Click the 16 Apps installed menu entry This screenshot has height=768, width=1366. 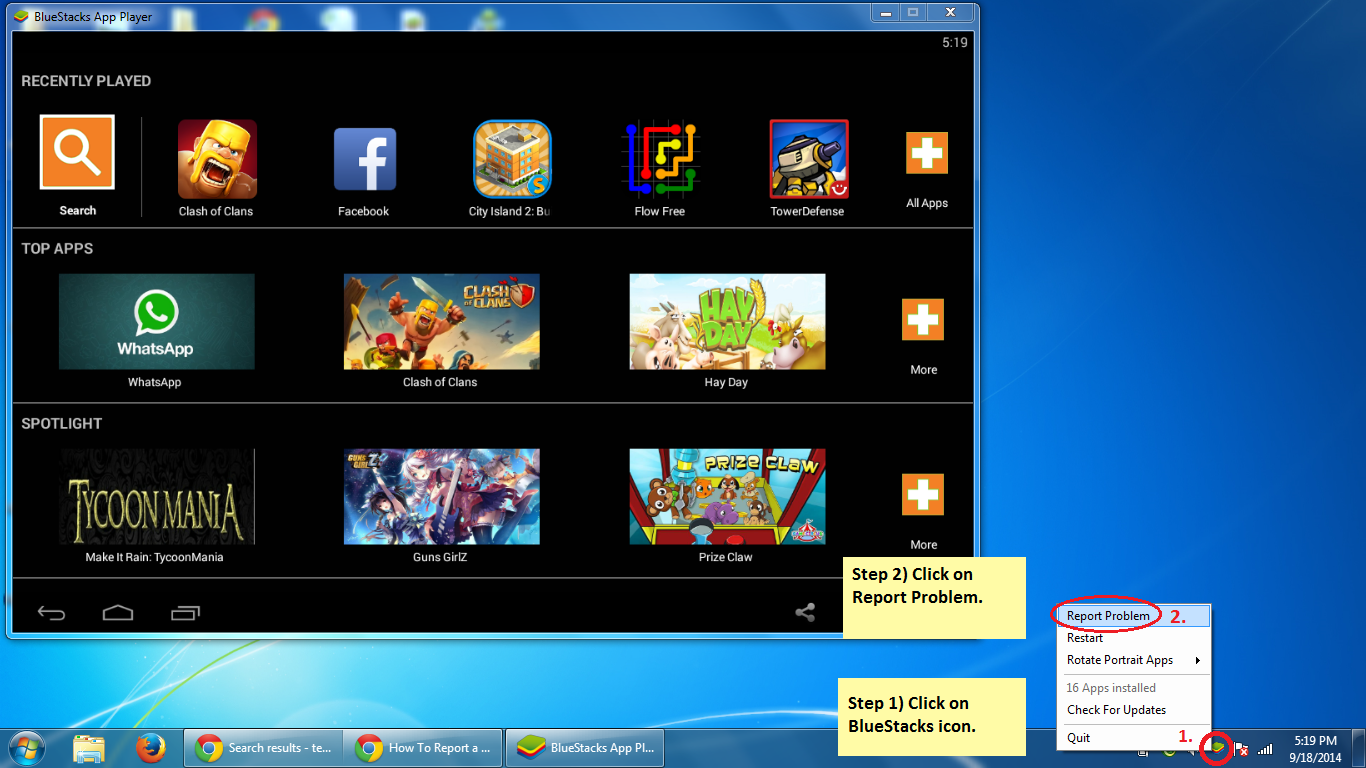click(x=1133, y=688)
